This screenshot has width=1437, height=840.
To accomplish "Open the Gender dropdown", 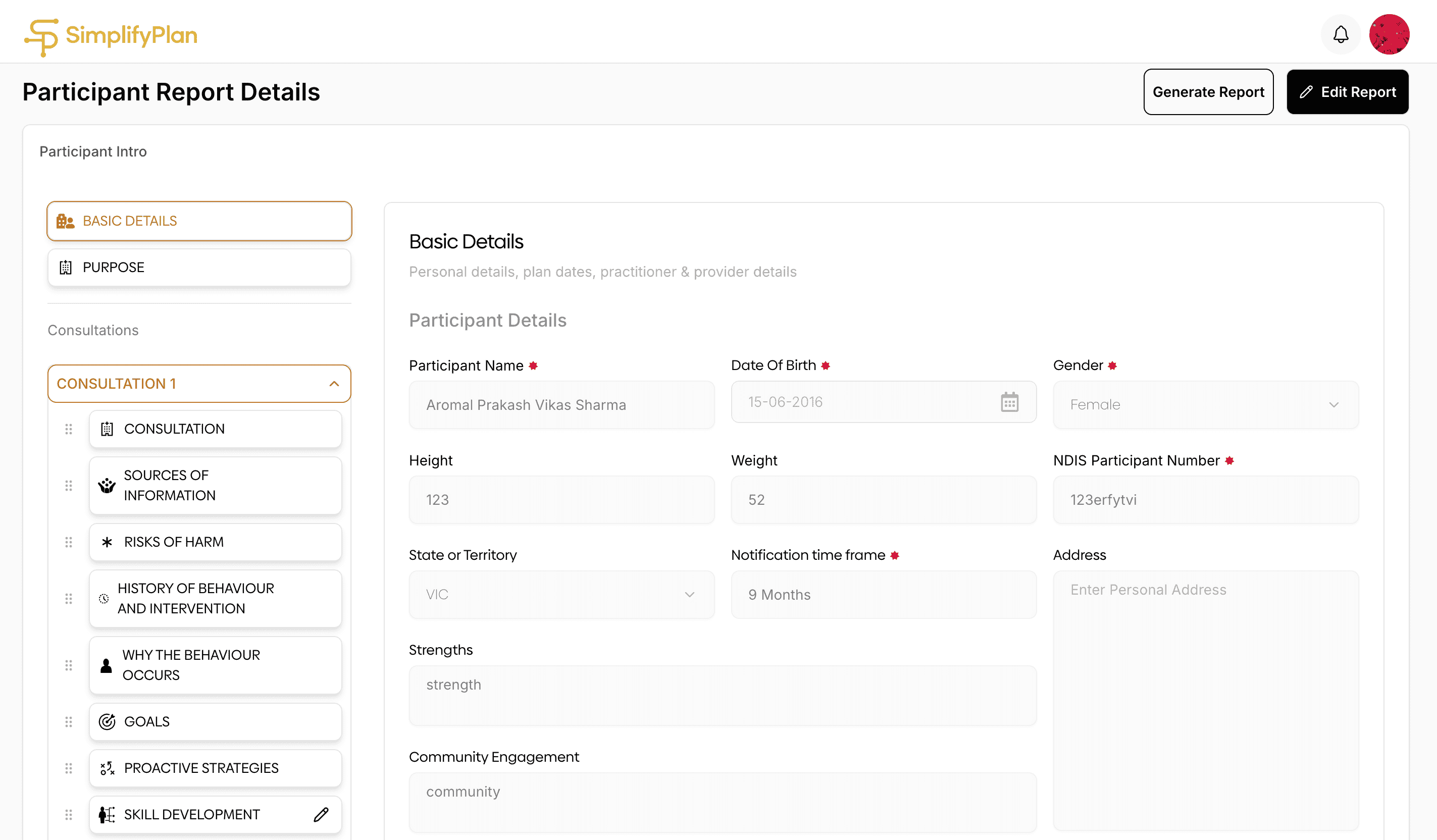I will coord(1205,405).
